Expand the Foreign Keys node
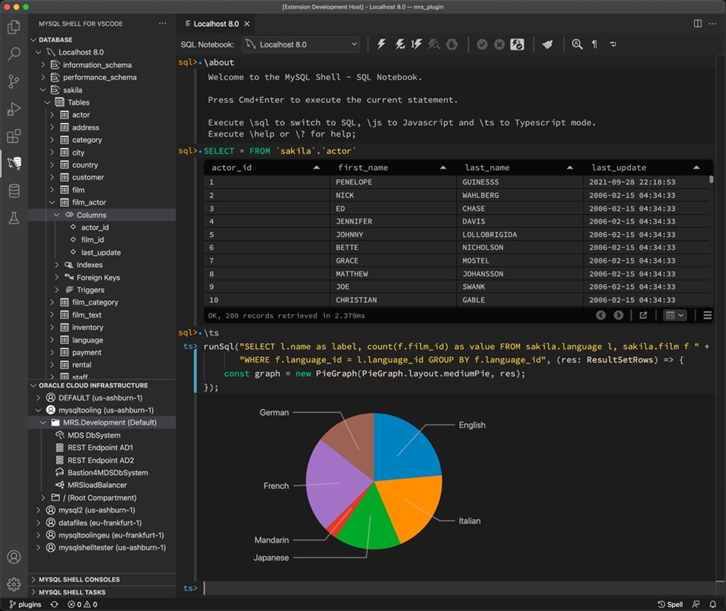 [56, 277]
